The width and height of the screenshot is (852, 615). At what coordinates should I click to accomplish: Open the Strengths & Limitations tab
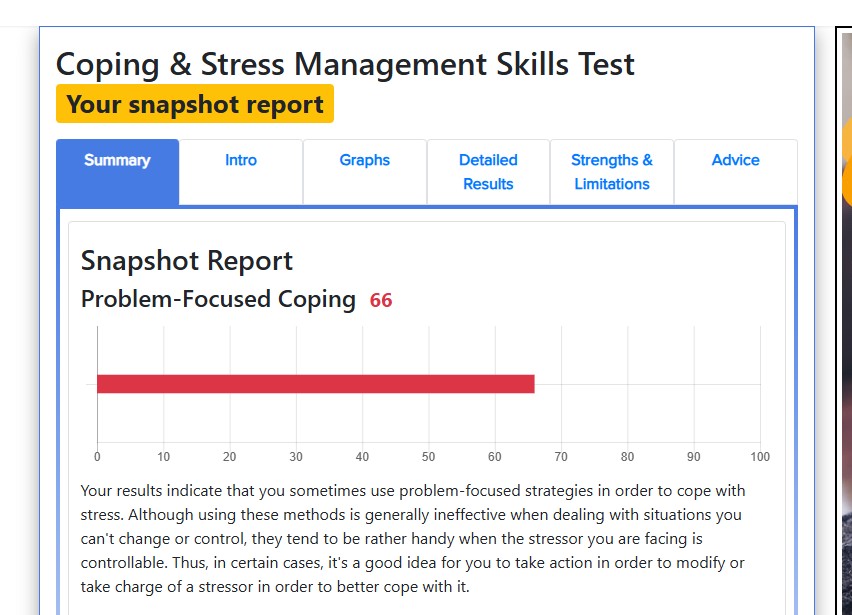[612, 172]
